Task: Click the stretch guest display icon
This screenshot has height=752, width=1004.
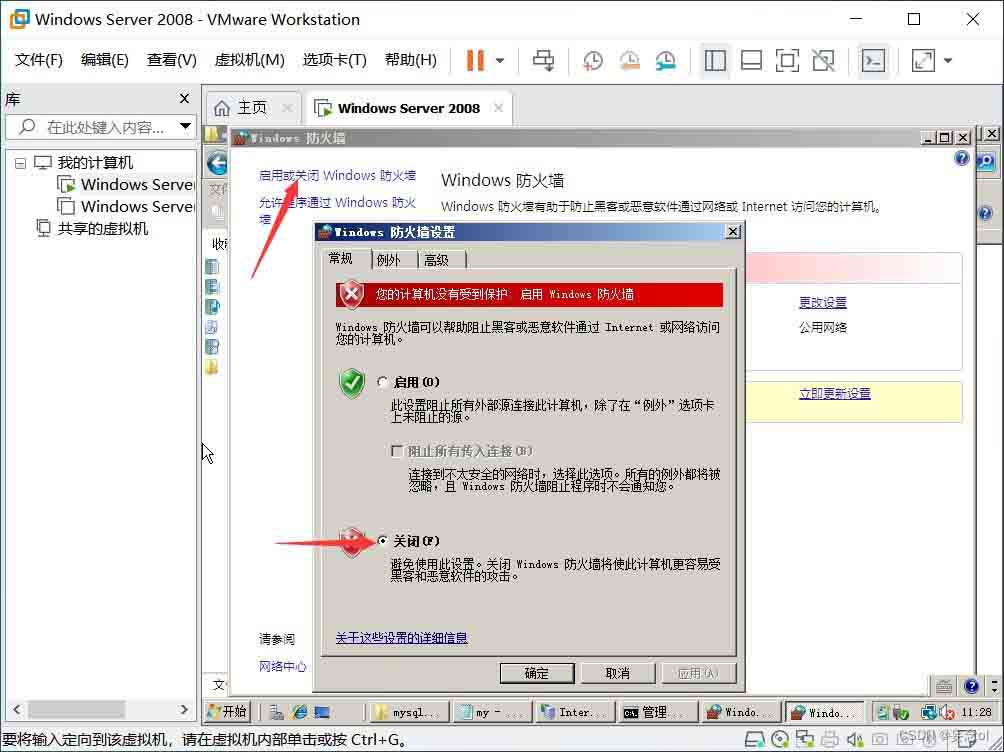Action: [923, 61]
